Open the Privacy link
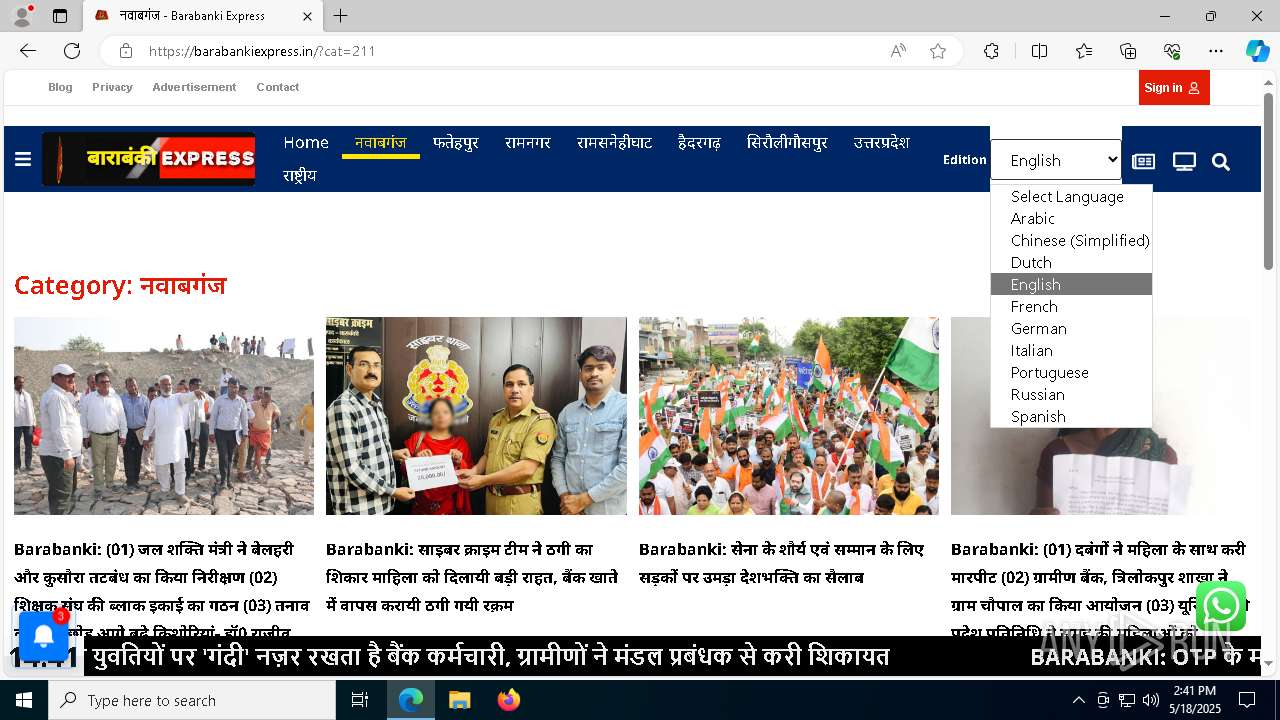The width and height of the screenshot is (1280, 720). click(x=112, y=87)
